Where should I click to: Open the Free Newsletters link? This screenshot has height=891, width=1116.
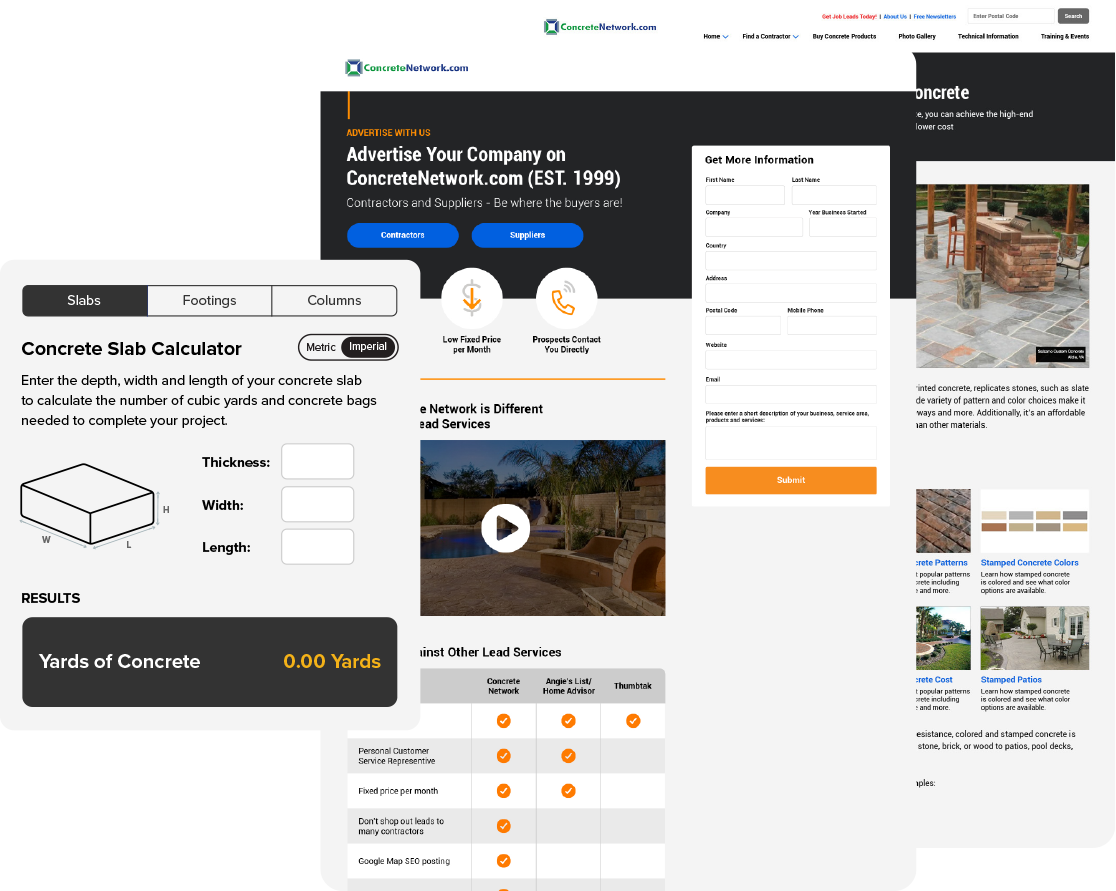[935, 16]
